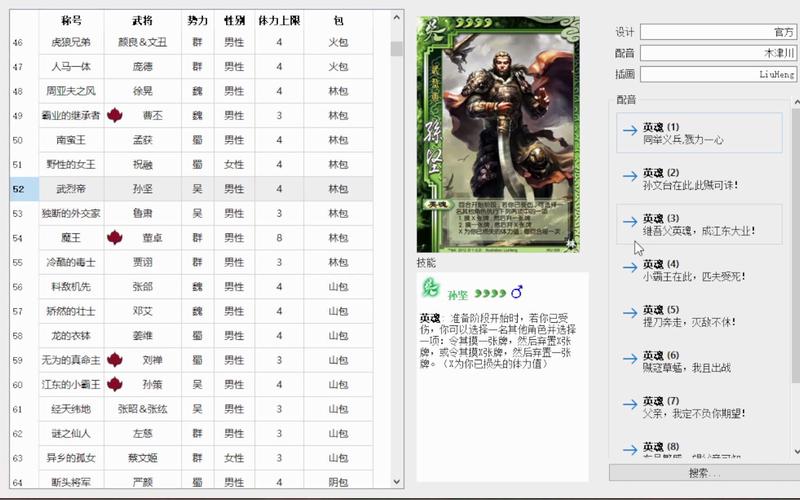
Task: Click the voice list scroll down arrow
Action: pos(796,452)
